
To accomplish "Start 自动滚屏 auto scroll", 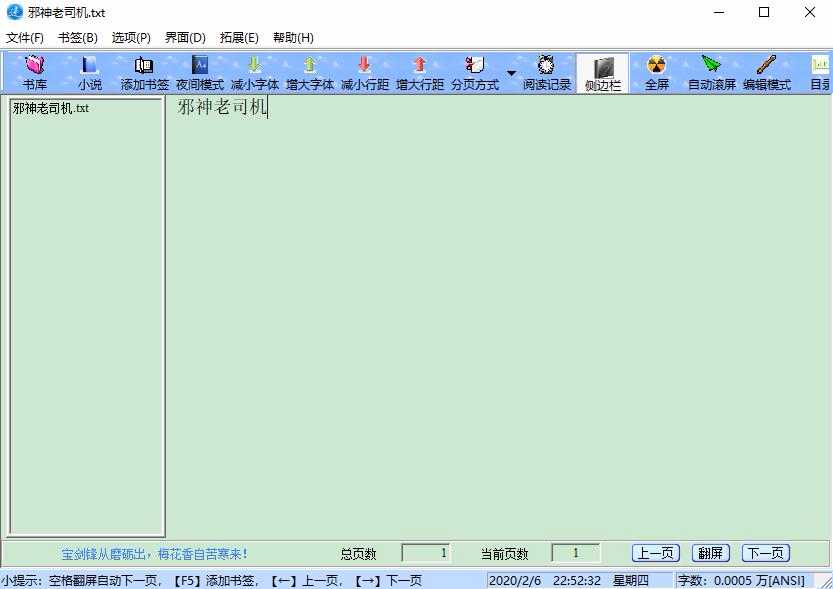I will (x=712, y=73).
